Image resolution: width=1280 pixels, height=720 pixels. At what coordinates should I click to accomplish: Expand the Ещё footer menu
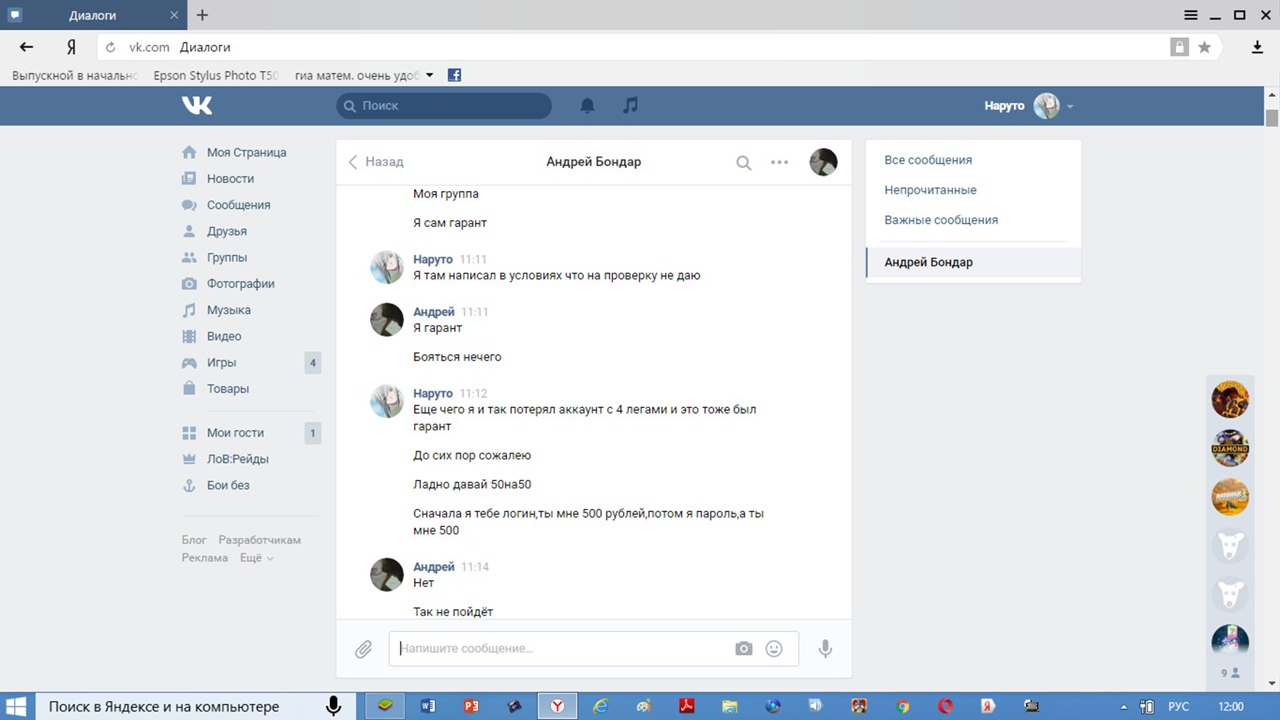(255, 558)
